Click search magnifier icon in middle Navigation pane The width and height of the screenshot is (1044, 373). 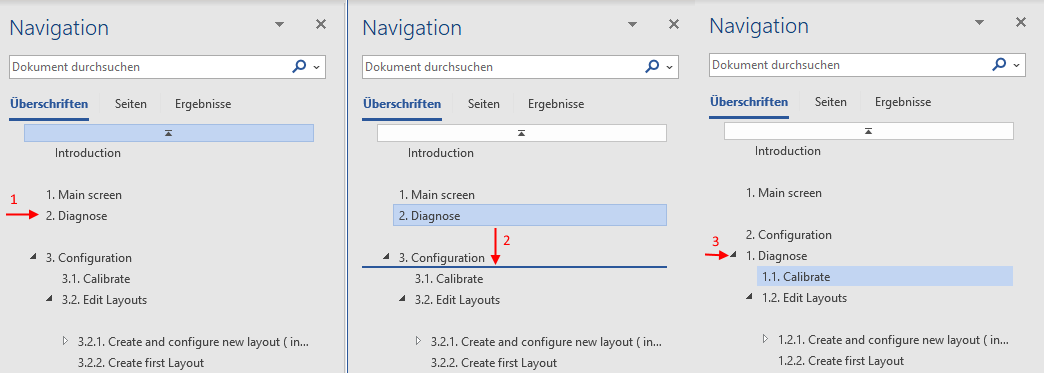tap(652, 67)
